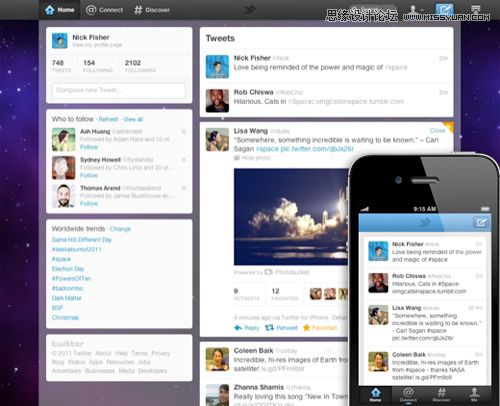Tap Discover tab in iPhone bottom bar
The height and width of the screenshot is (406, 500).
point(441,394)
